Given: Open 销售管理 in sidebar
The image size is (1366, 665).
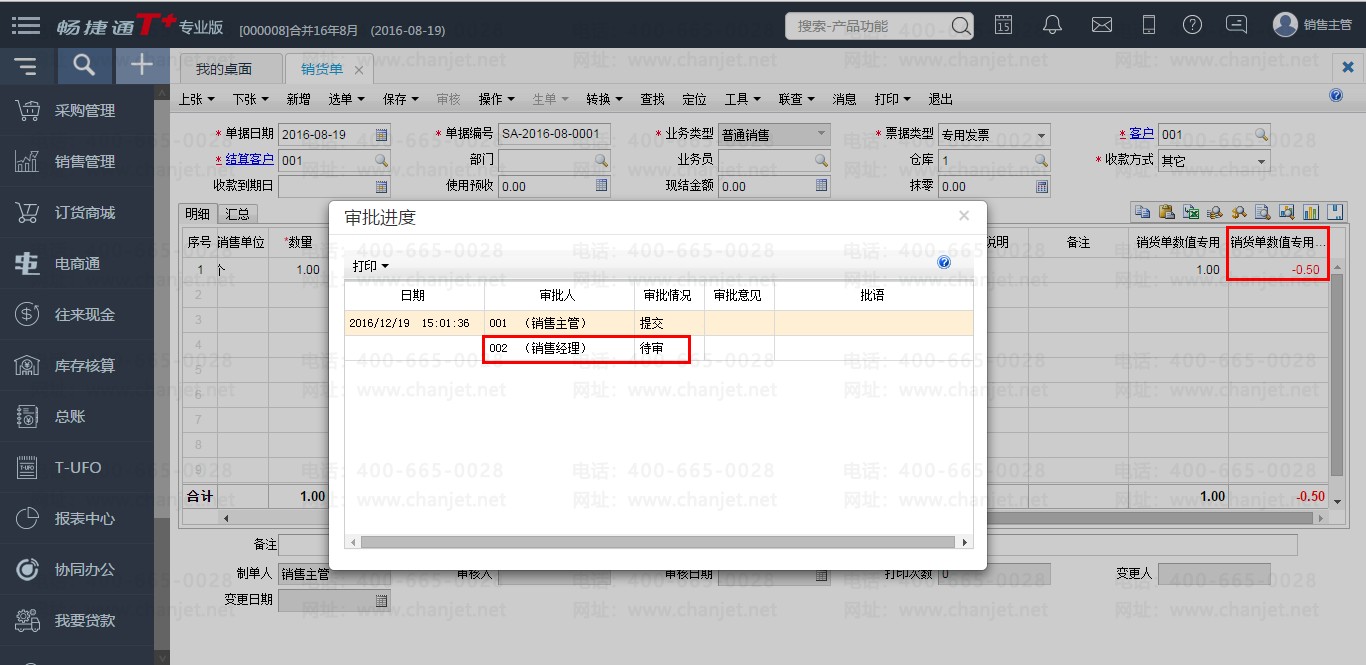Looking at the screenshot, I should [77, 161].
